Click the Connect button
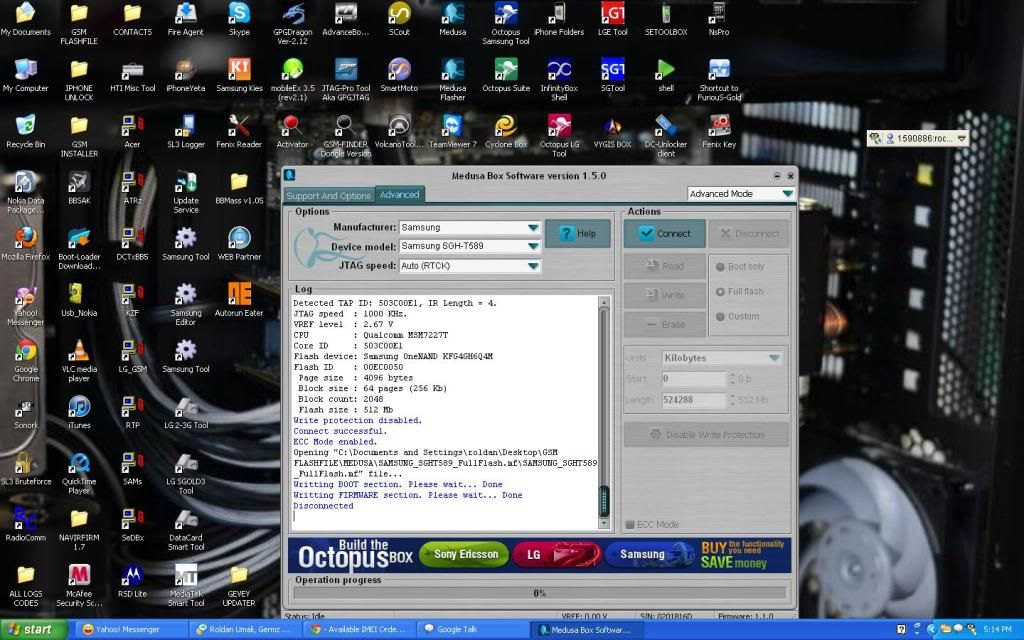 [x=664, y=234]
